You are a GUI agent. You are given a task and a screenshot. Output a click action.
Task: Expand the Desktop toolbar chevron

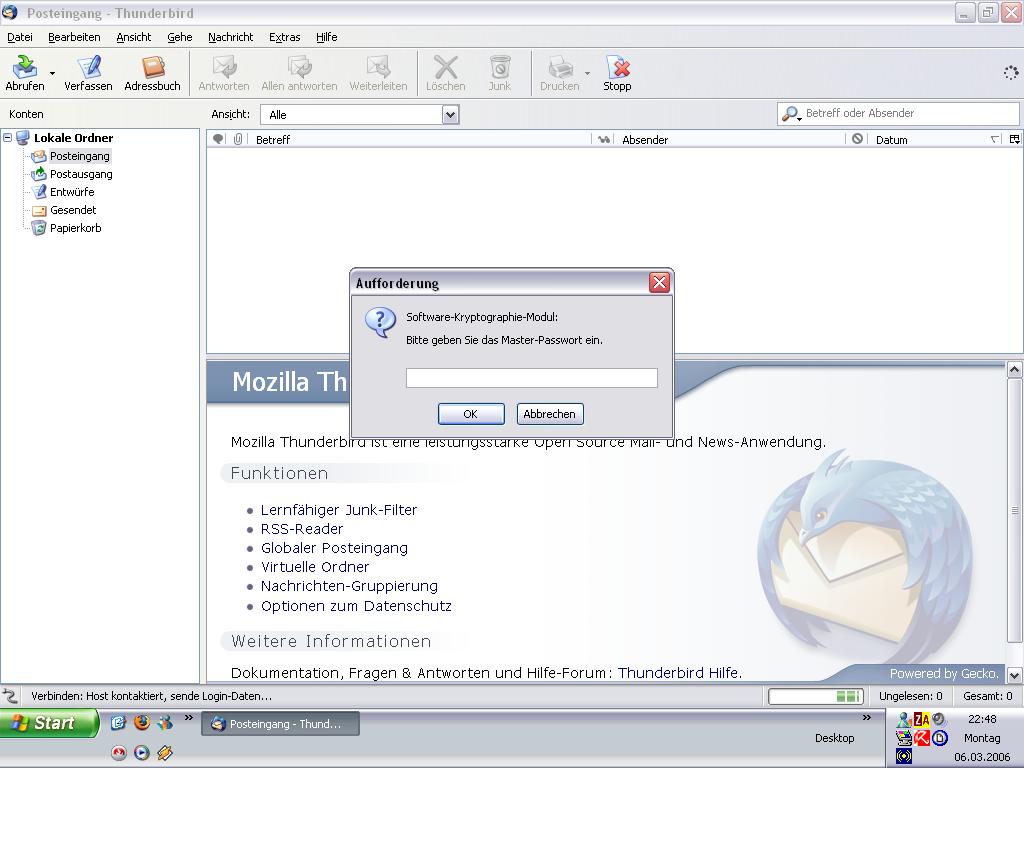867,718
